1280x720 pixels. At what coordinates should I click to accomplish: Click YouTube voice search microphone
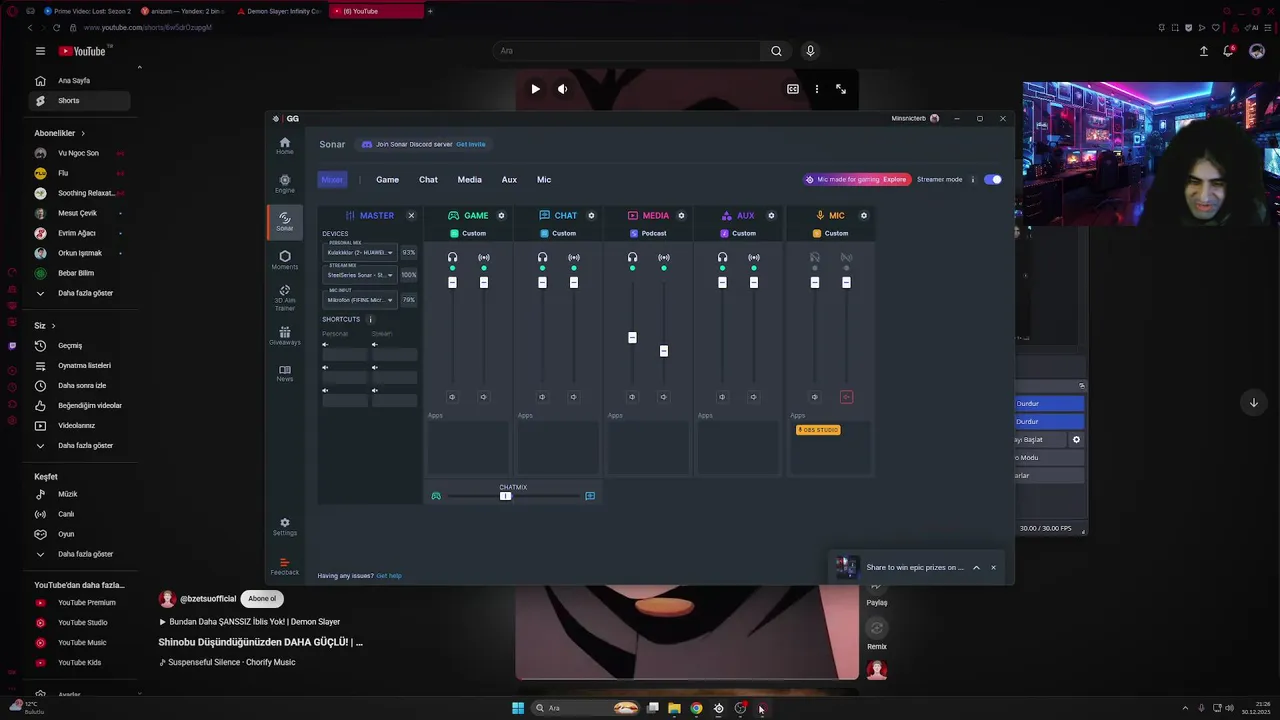[810, 51]
